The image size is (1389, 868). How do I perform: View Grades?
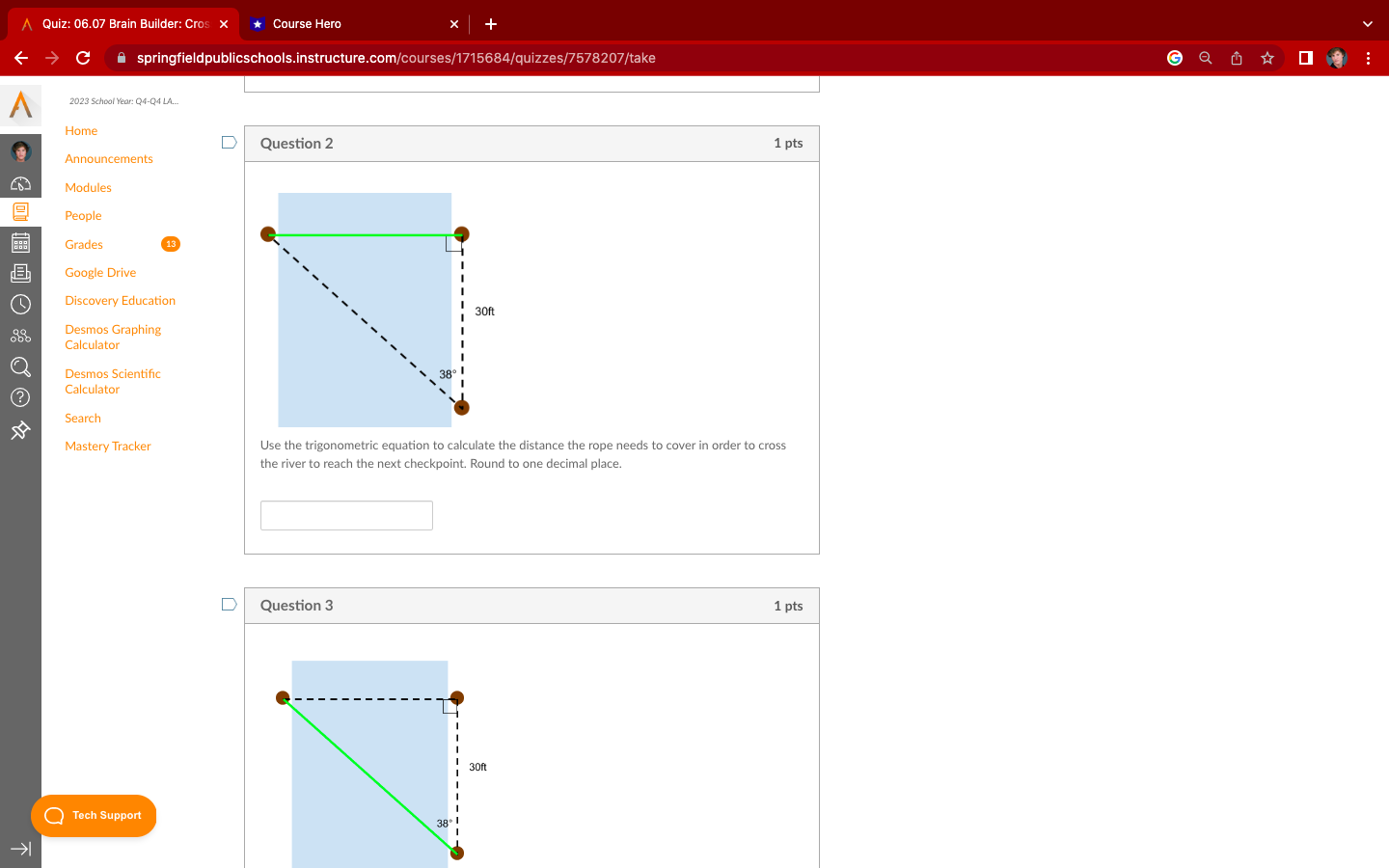pyautogui.click(x=84, y=245)
